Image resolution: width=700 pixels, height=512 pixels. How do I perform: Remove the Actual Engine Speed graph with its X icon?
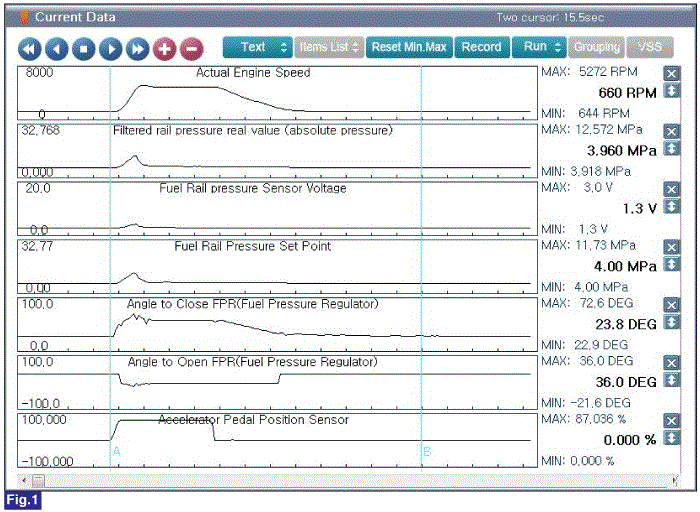pyautogui.click(x=671, y=73)
